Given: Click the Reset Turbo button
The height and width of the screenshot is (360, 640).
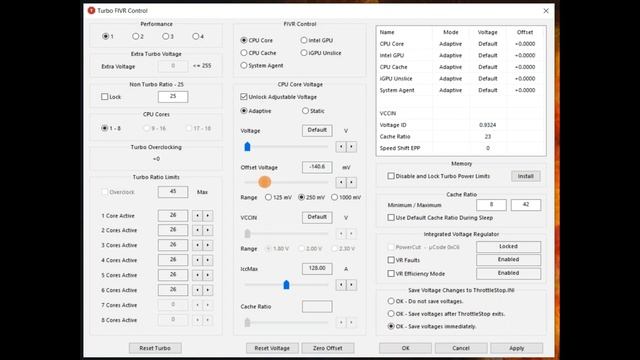Looking at the screenshot, I should click(x=155, y=348).
